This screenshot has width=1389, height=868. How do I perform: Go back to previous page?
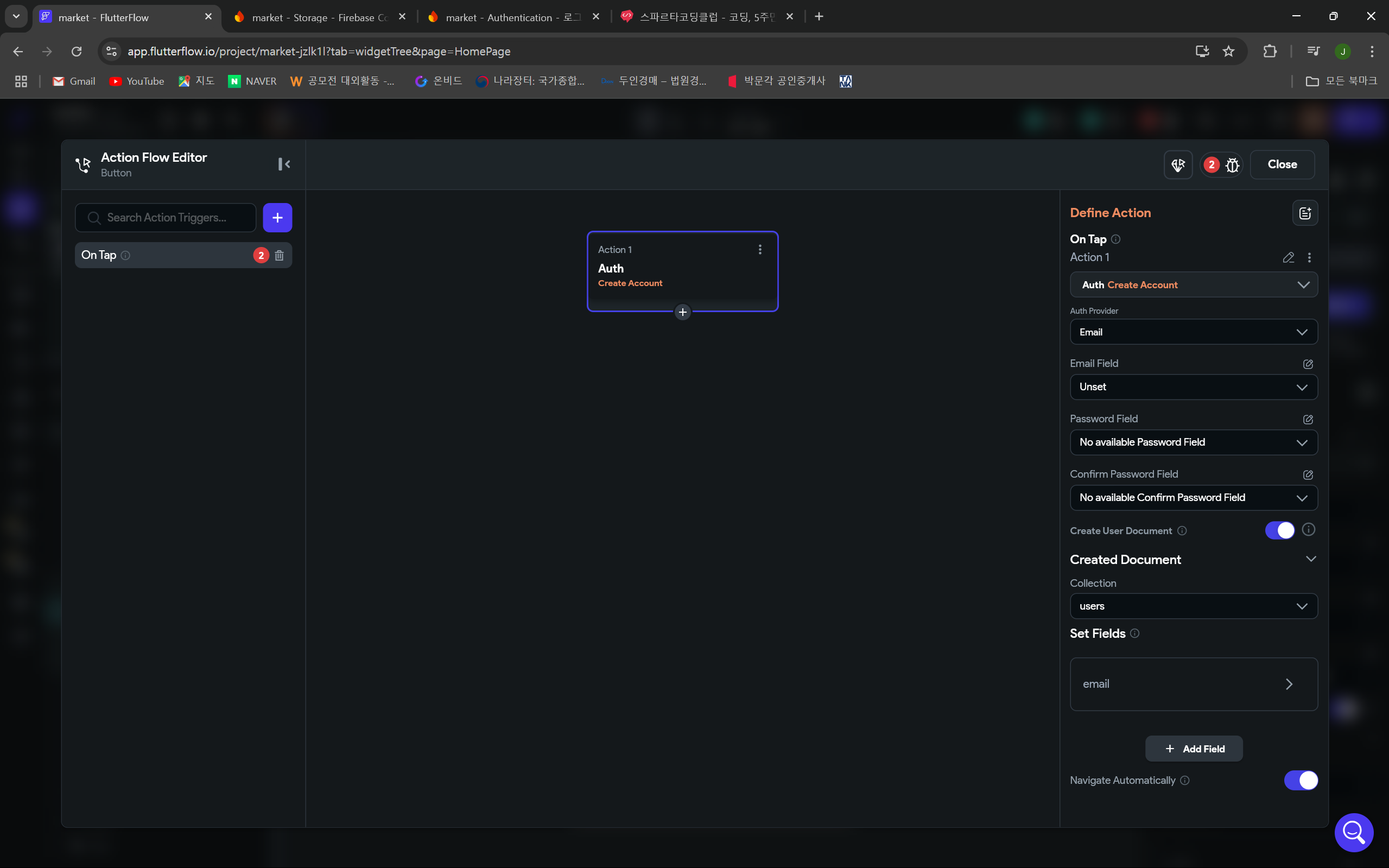pos(18,52)
